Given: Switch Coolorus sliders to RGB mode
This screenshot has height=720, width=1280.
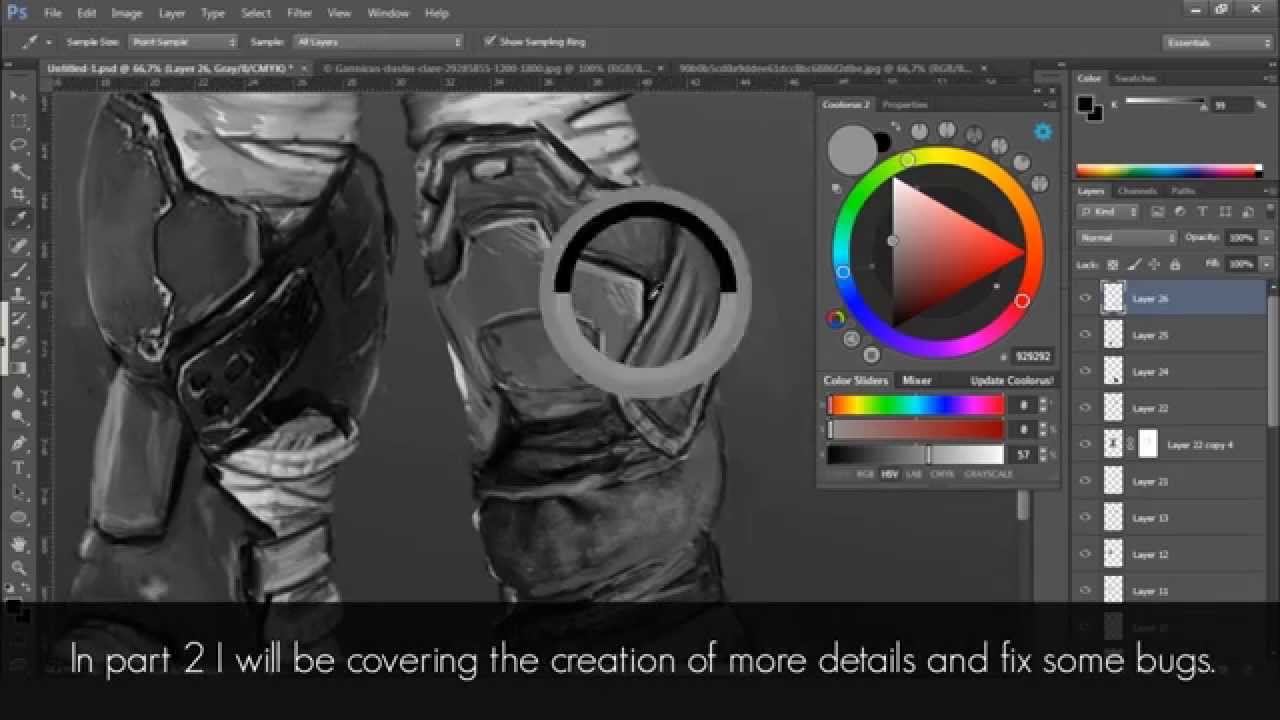Looking at the screenshot, I should pos(865,474).
